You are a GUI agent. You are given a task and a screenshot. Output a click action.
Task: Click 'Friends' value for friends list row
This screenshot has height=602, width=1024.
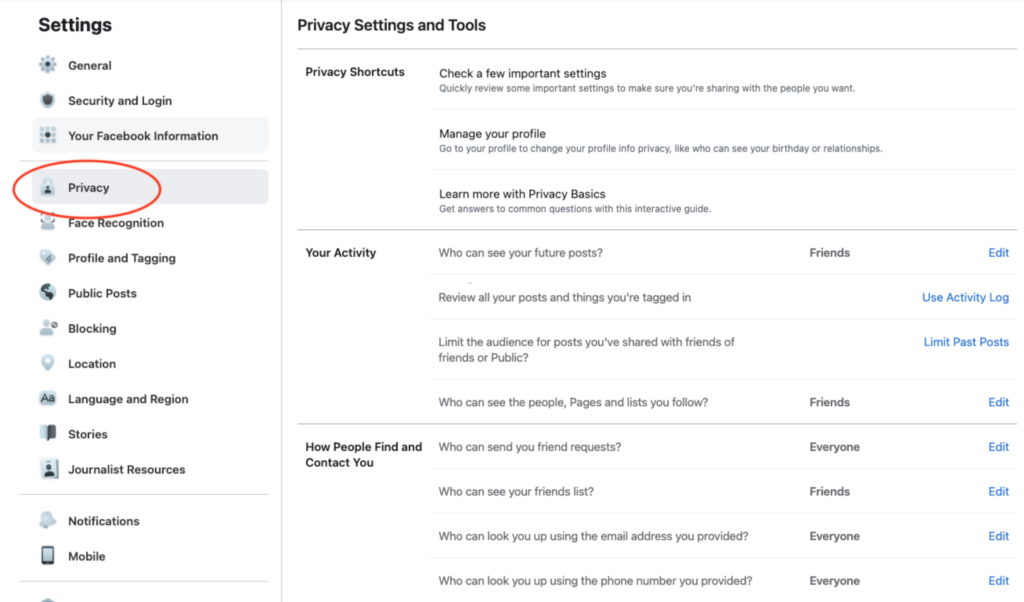click(829, 491)
